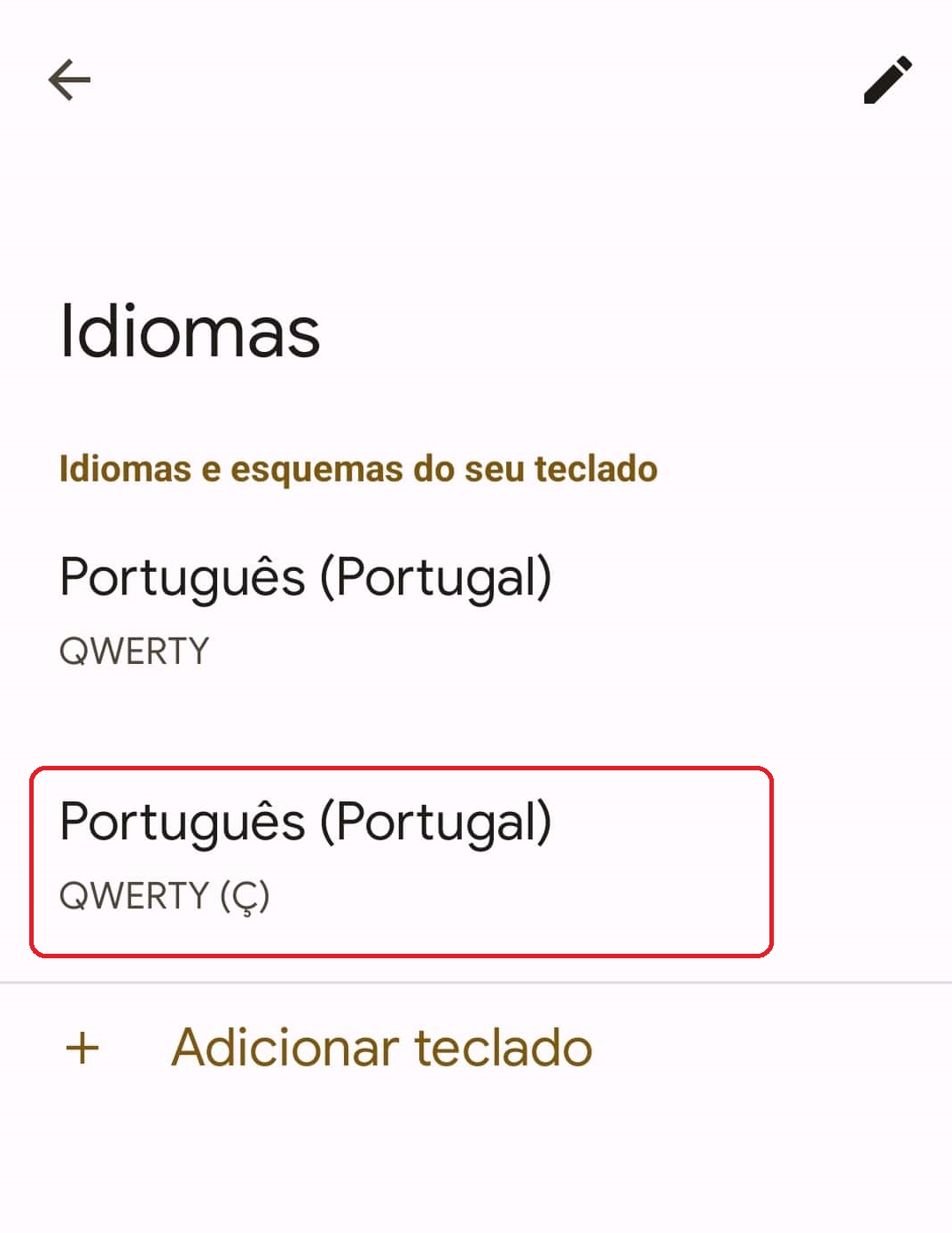The width and height of the screenshot is (952, 1233).
Task: Add a new keyboard with the plus sign
Action: (x=82, y=1047)
